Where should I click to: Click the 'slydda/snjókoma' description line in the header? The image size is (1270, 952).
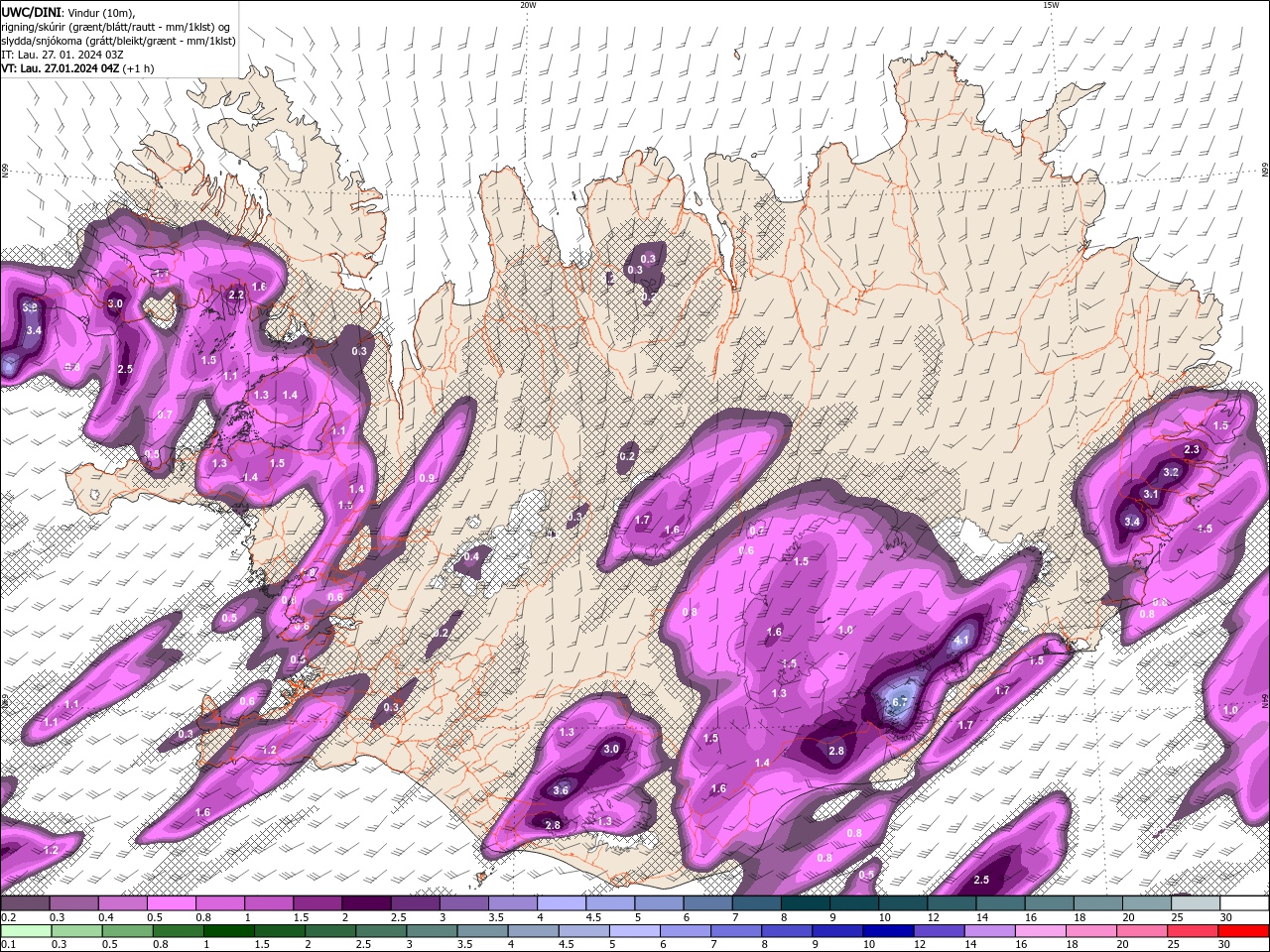(118, 41)
